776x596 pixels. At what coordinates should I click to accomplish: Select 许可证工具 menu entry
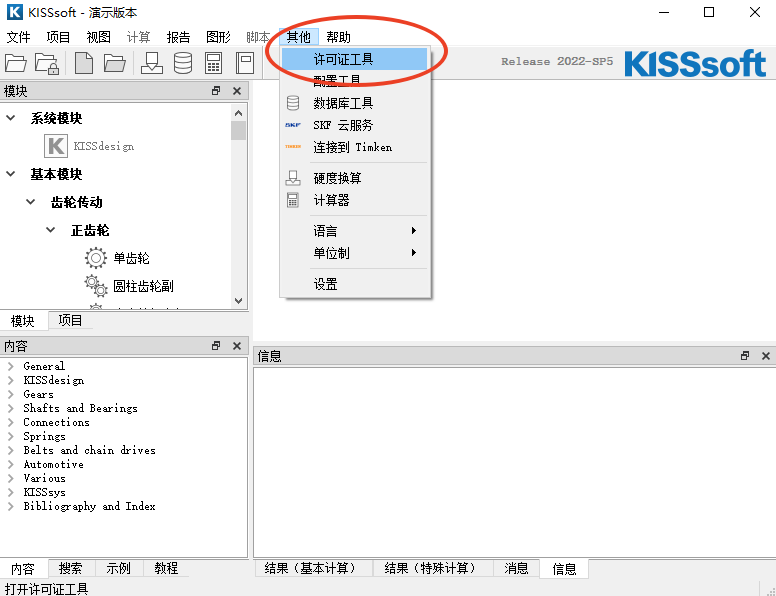(355, 59)
